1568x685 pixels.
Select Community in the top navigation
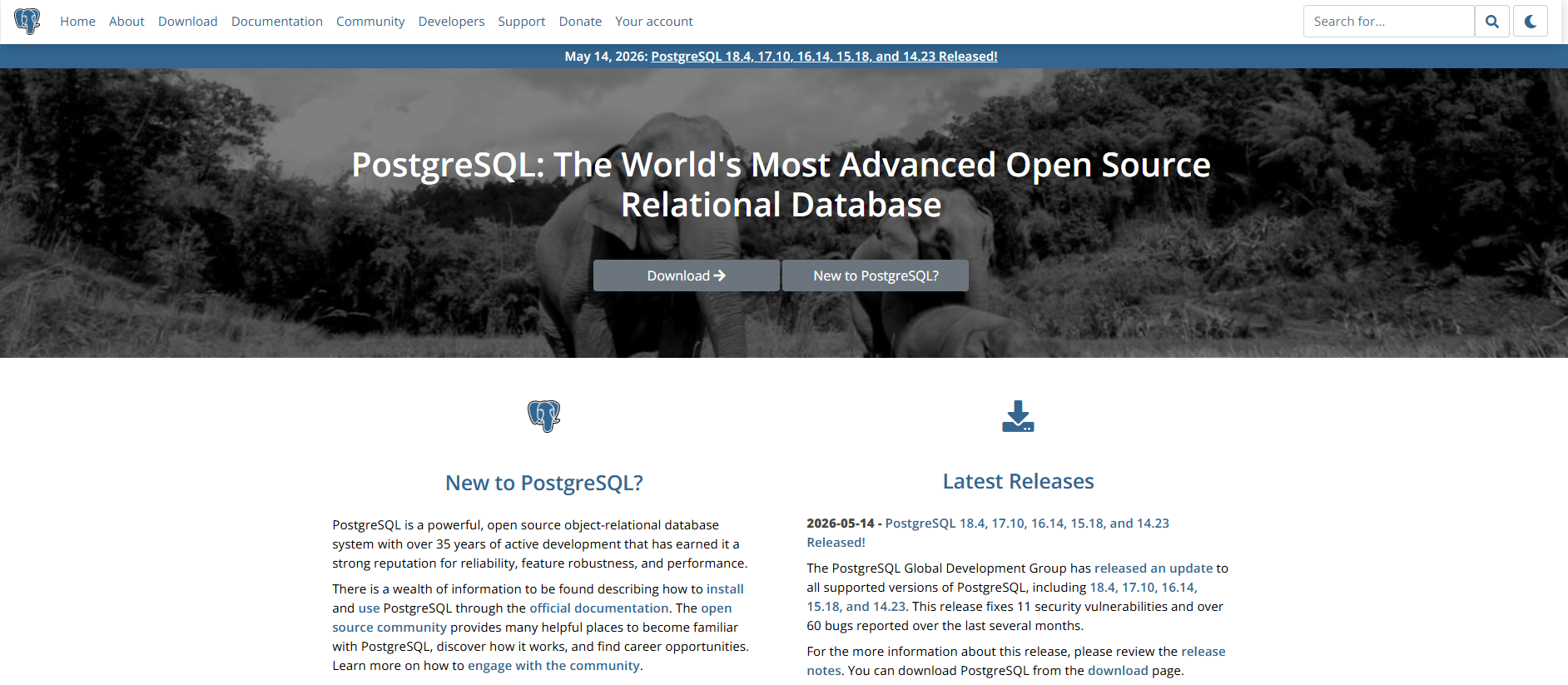point(370,22)
